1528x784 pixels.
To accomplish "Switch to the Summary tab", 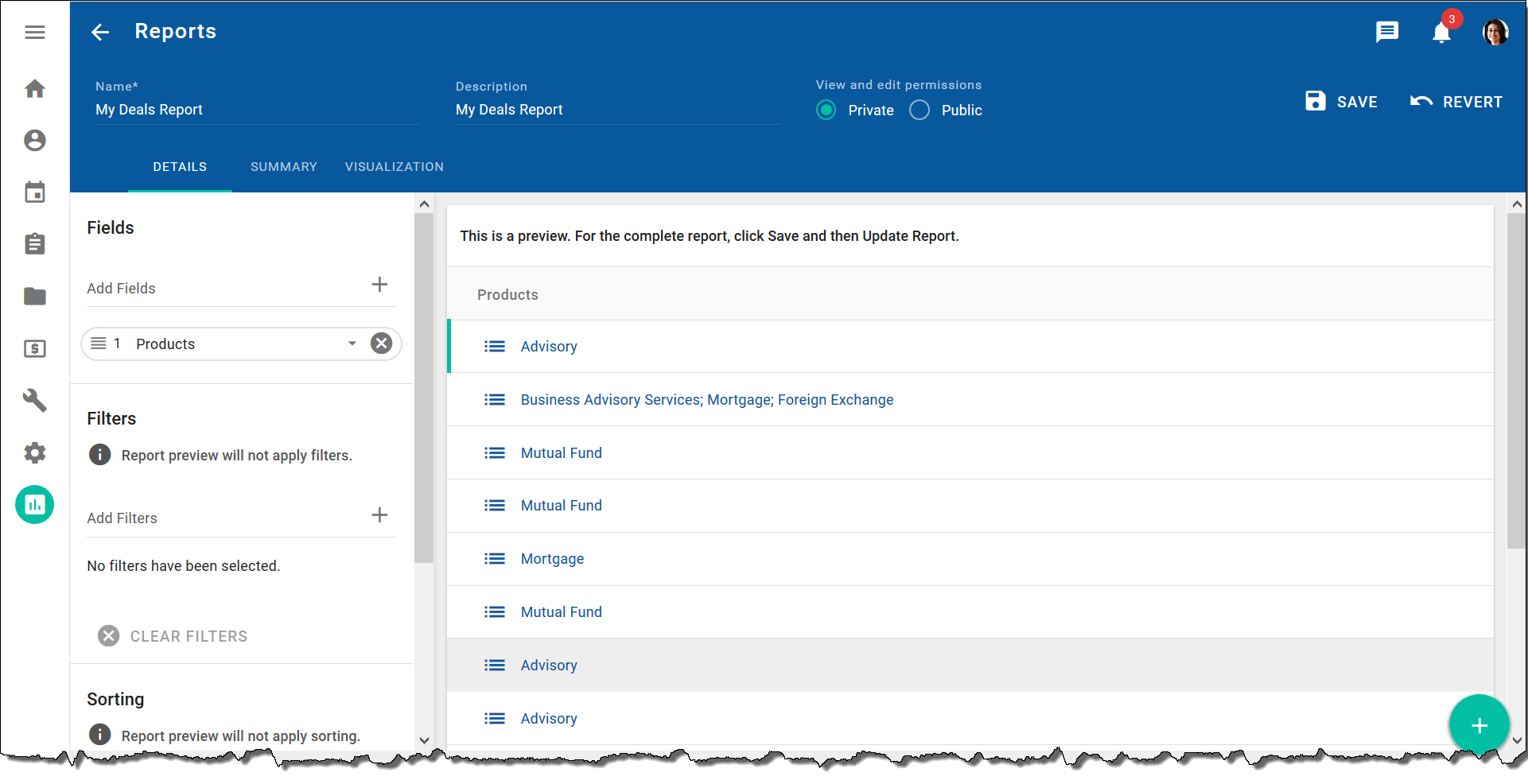I will pos(283,167).
